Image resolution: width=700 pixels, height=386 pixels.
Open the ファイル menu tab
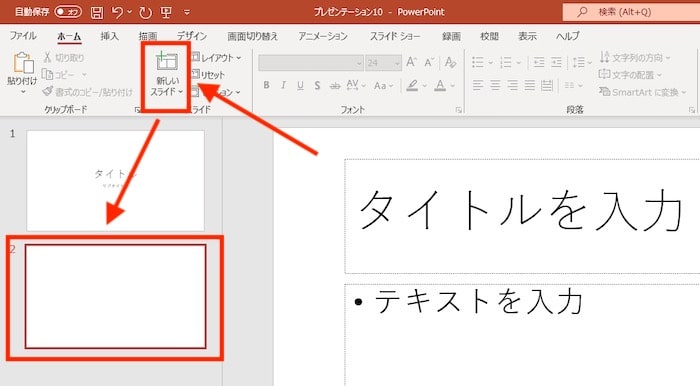[23, 36]
